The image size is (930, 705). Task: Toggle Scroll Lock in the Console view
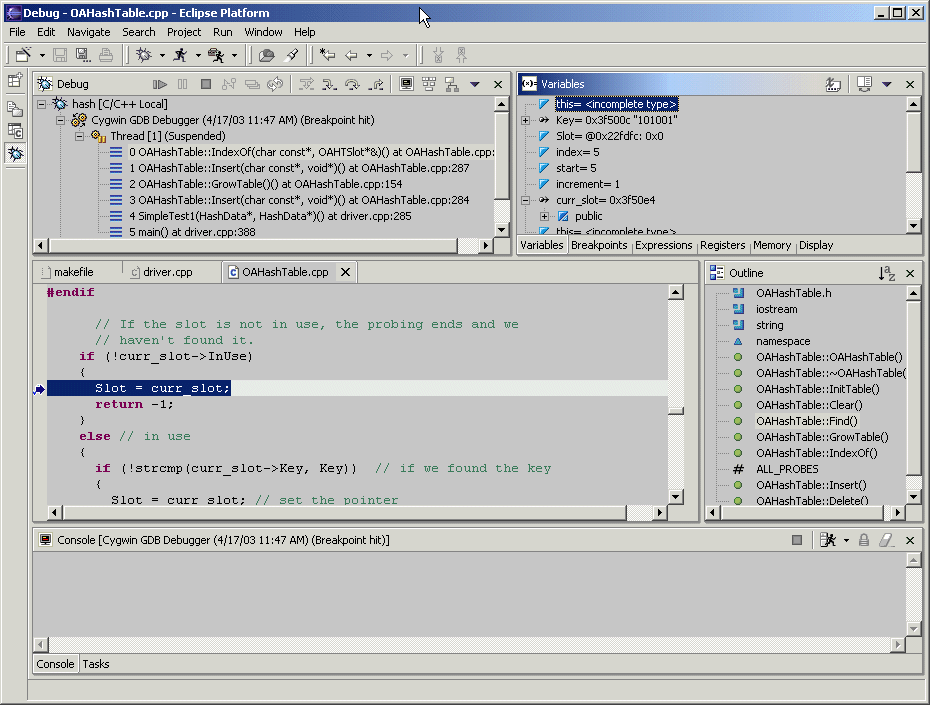864,540
